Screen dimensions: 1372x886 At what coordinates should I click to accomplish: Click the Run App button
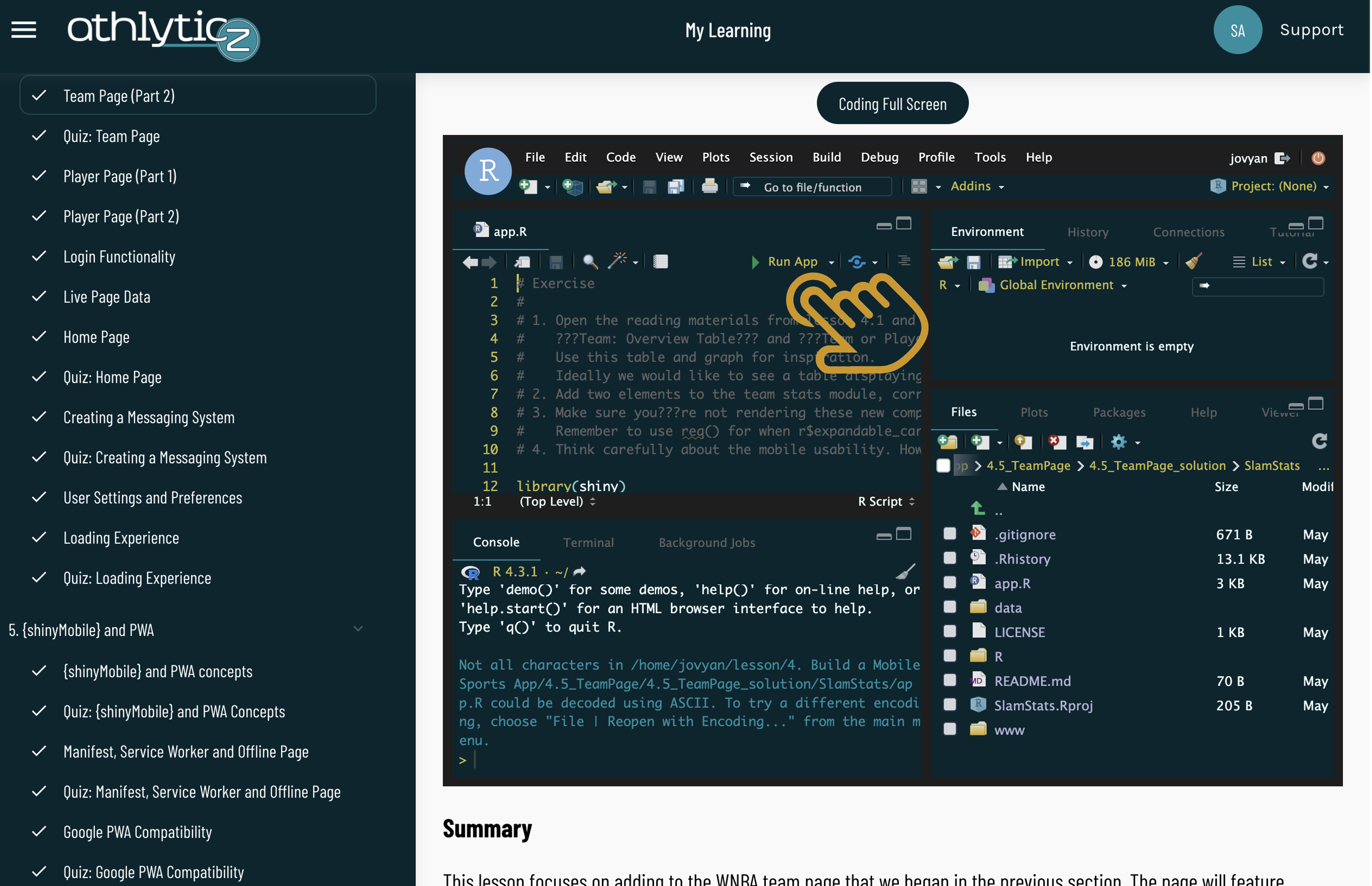786,262
